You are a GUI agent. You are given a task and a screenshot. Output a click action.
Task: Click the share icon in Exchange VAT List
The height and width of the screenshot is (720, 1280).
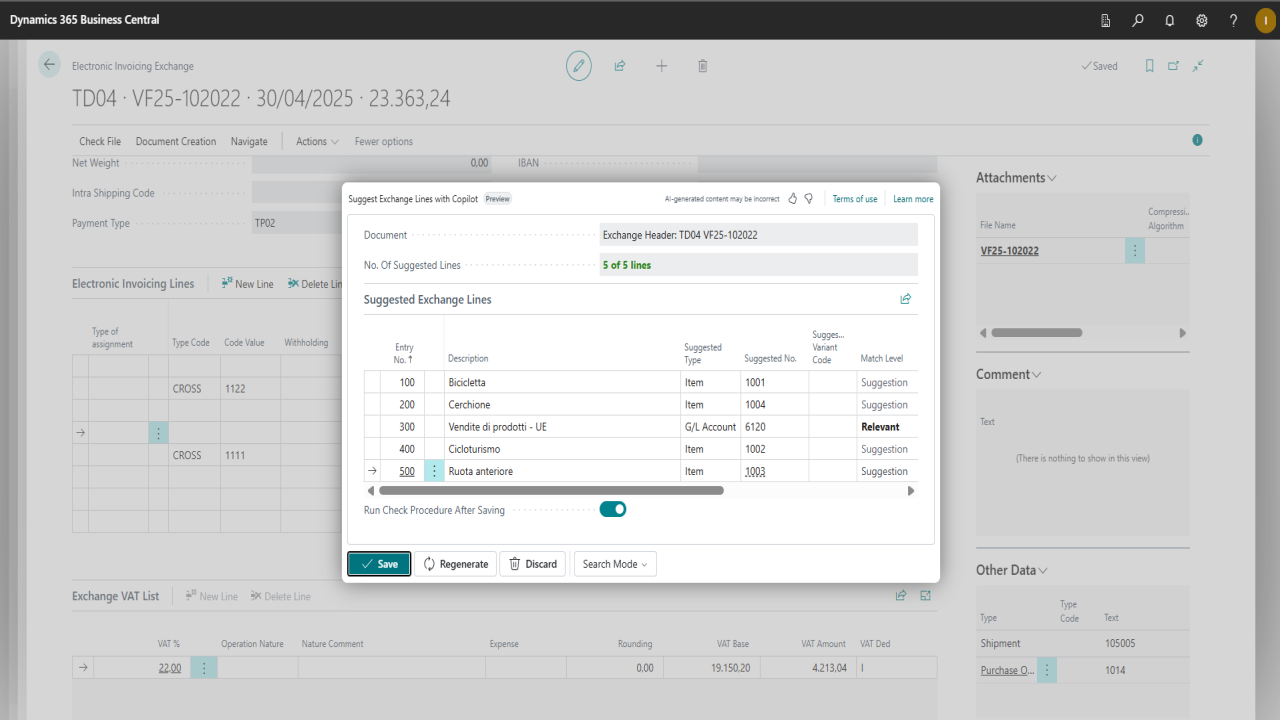point(901,596)
